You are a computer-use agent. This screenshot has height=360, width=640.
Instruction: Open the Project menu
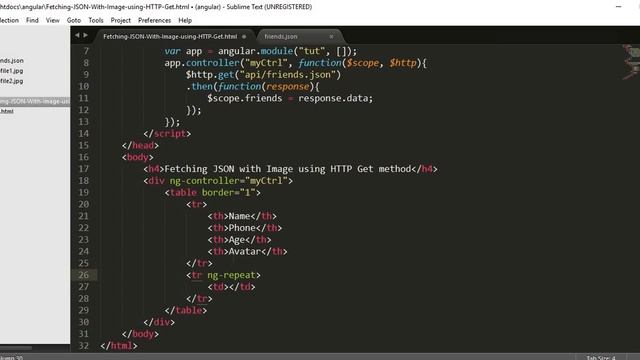(120, 20)
